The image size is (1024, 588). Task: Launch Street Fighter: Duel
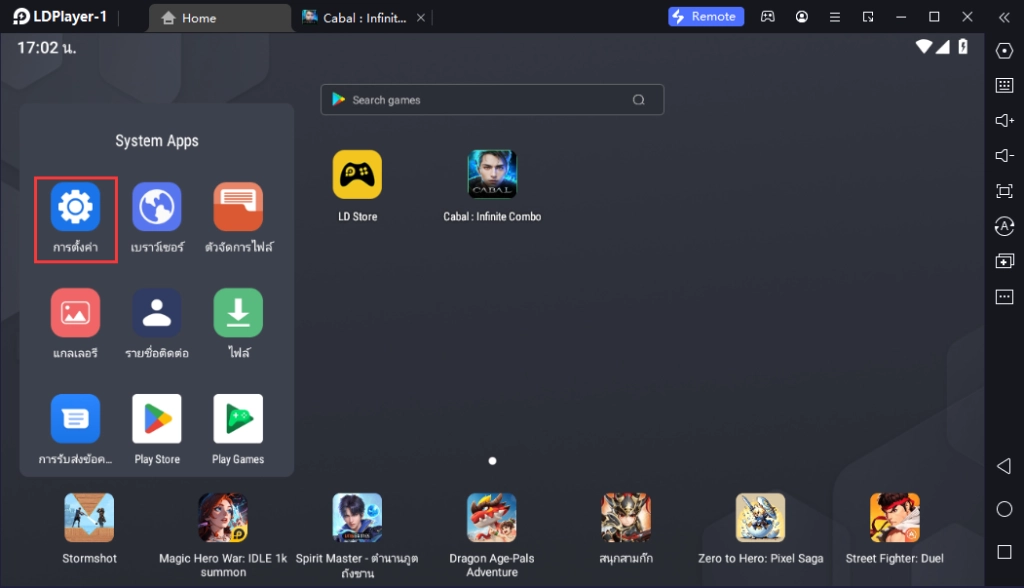895,517
